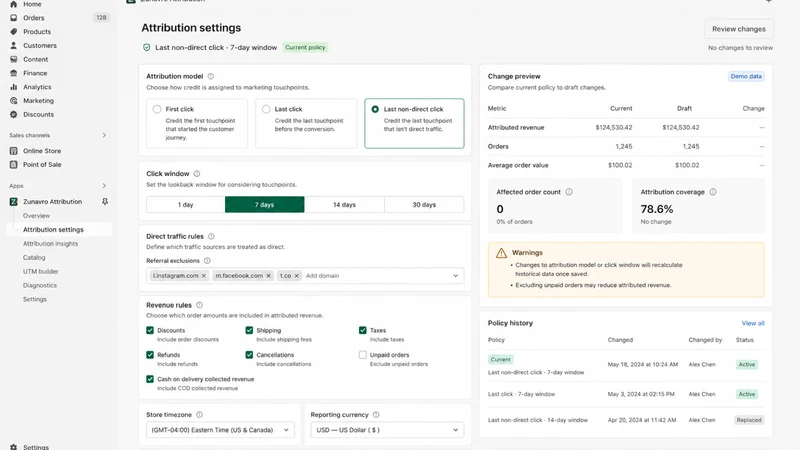Remove m.facebook.com from referral exclusions
The width and height of the screenshot is (800, 450).
(268, 276)
